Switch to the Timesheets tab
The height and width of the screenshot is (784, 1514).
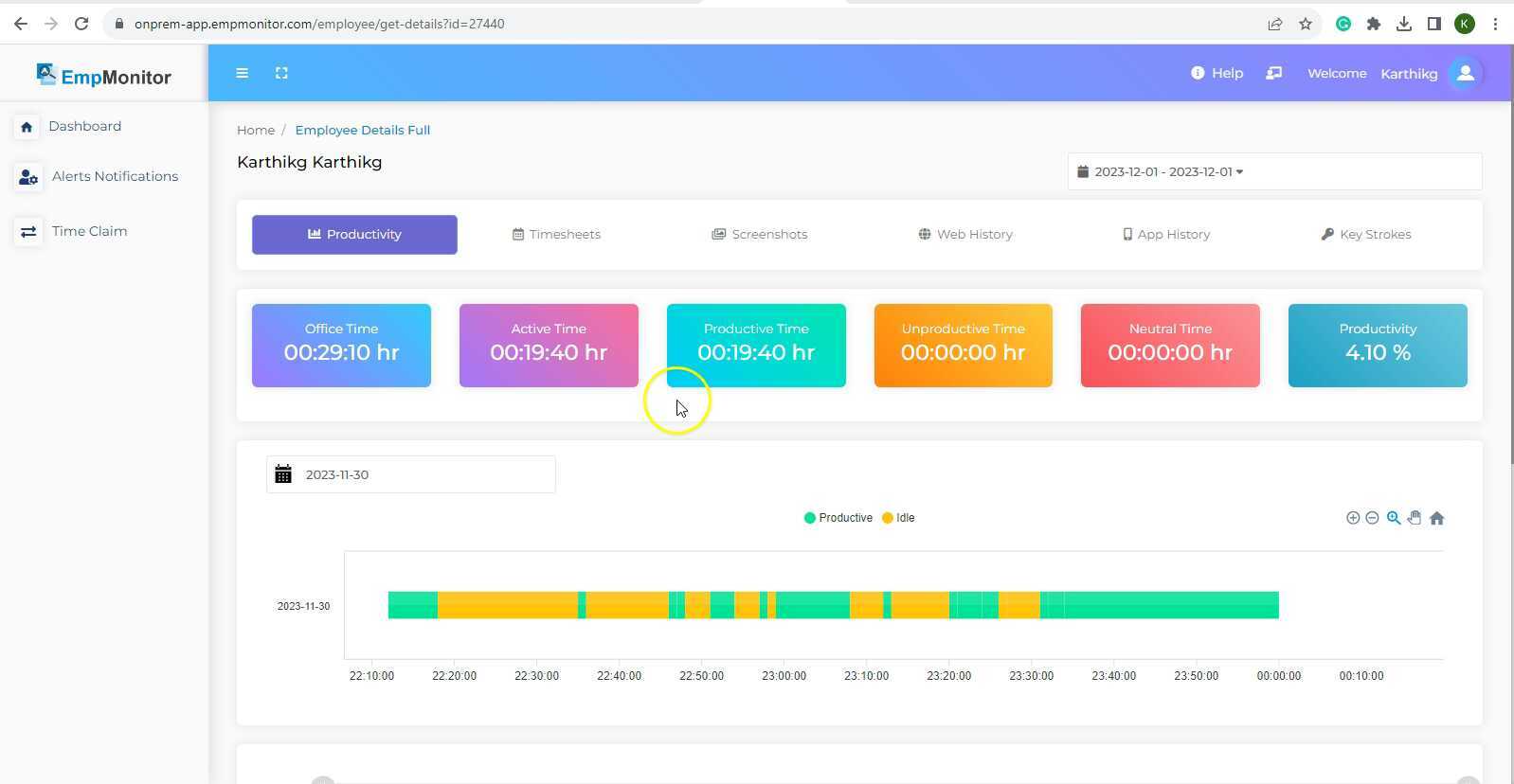pyautogui.click(x=557, y=235)
